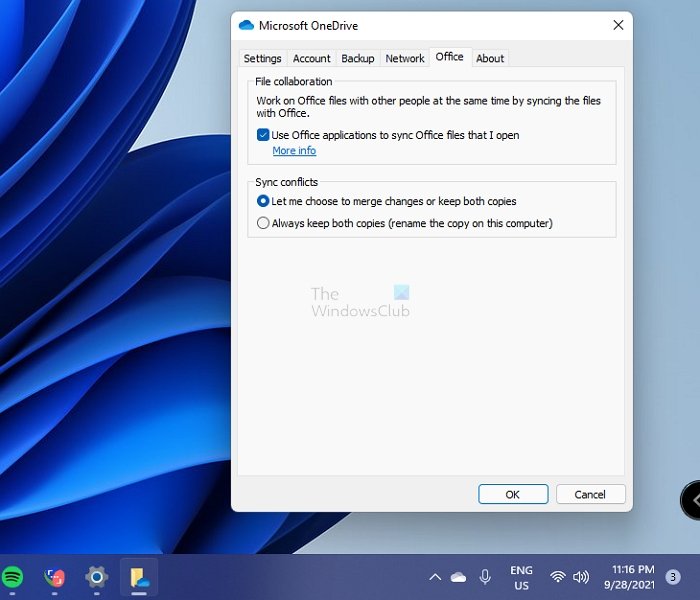The image size is (700, 600).
Task: Open Wi-Fi network status icon
Action: 558,577
